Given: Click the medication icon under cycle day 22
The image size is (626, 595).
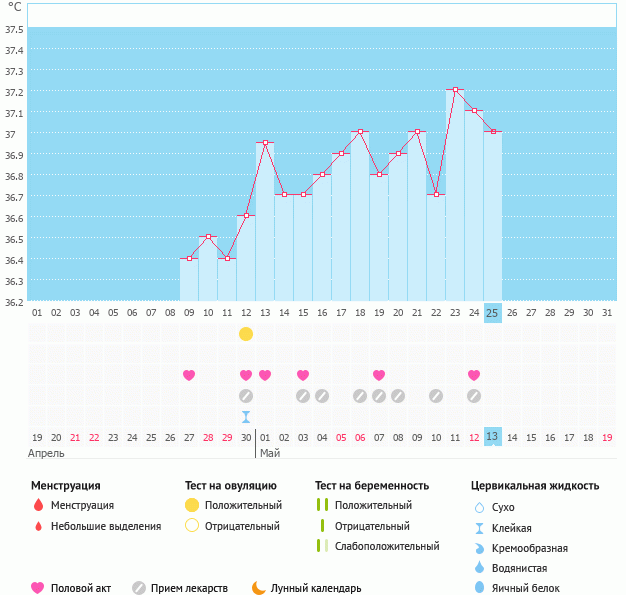Looking at the screenshot, I should click(436, 396).
